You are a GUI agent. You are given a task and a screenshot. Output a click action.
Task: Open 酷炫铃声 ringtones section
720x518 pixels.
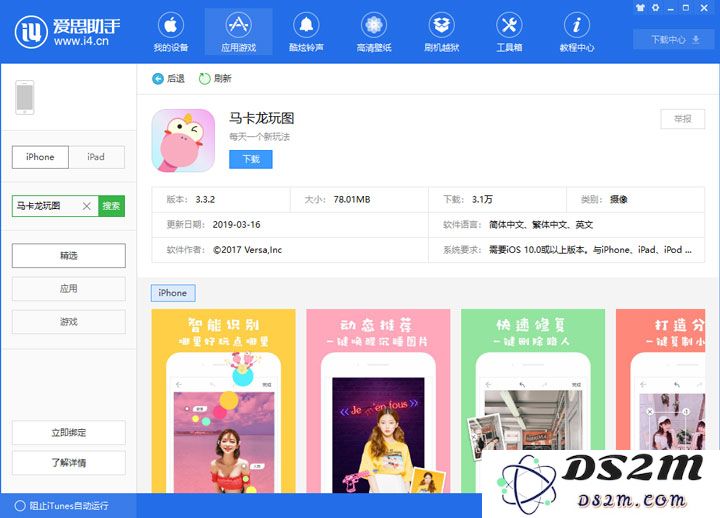pos(306,32)
